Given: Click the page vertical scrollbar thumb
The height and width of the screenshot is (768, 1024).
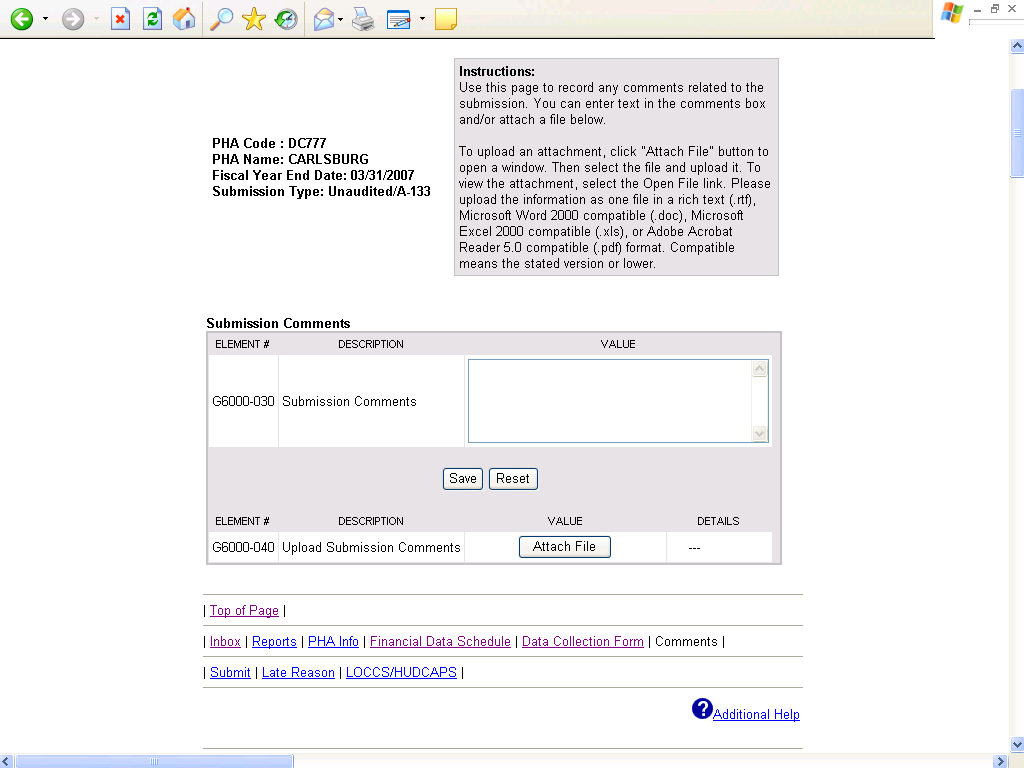Looking at the screenshot, I should pos(1017,133).
